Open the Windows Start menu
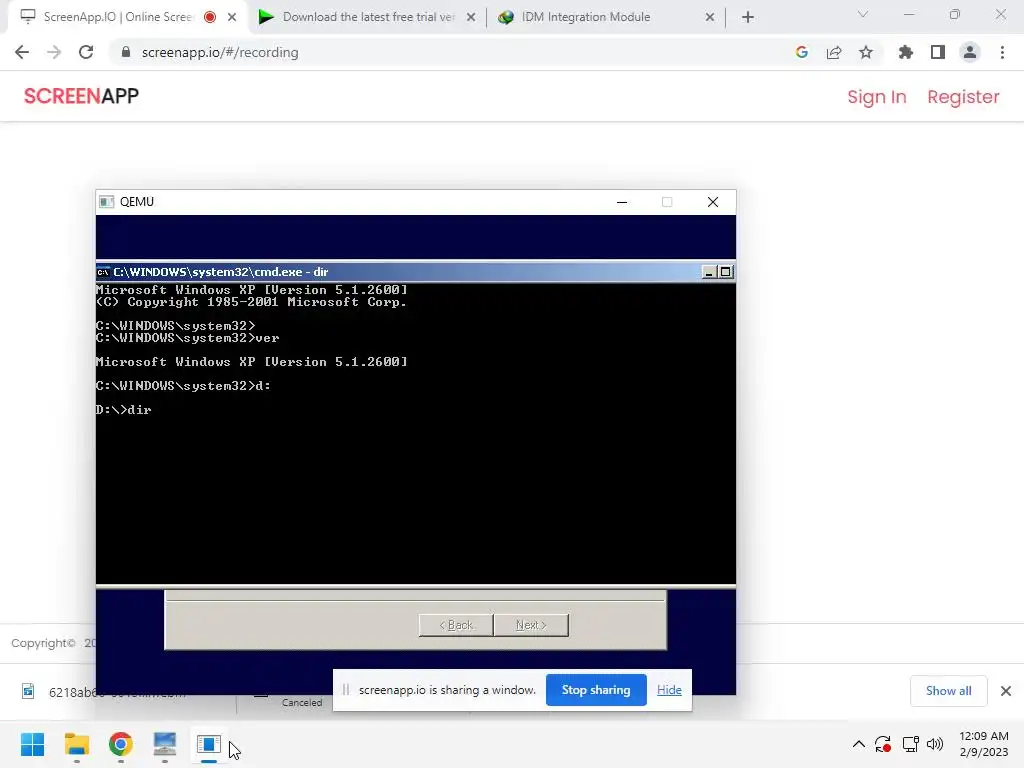 [33, 744]
